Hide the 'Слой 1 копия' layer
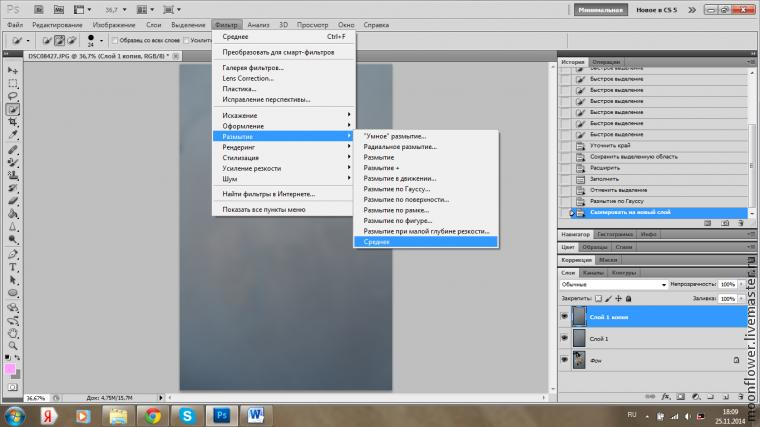This screenshot has height=427, width=760. click(564, 316)
